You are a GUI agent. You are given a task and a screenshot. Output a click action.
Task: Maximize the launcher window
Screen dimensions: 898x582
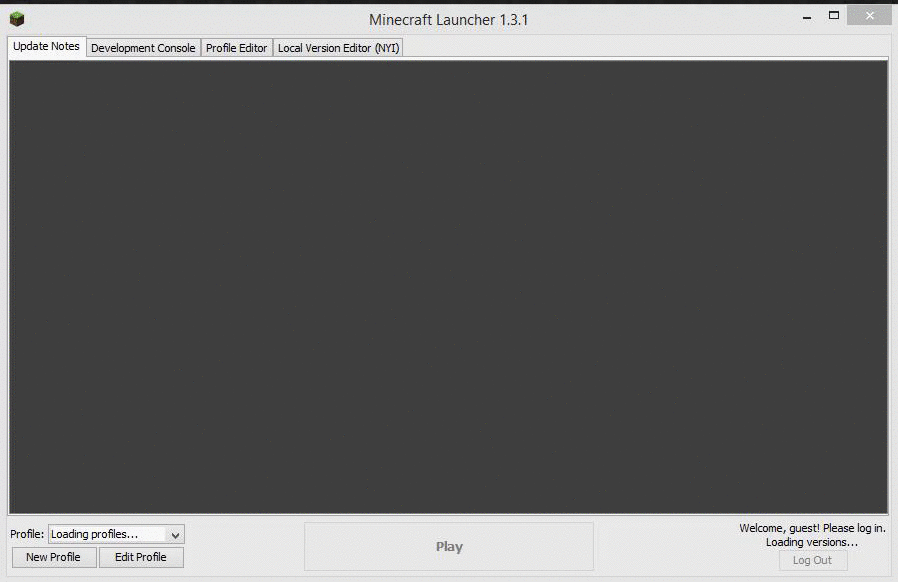[834, 15]
